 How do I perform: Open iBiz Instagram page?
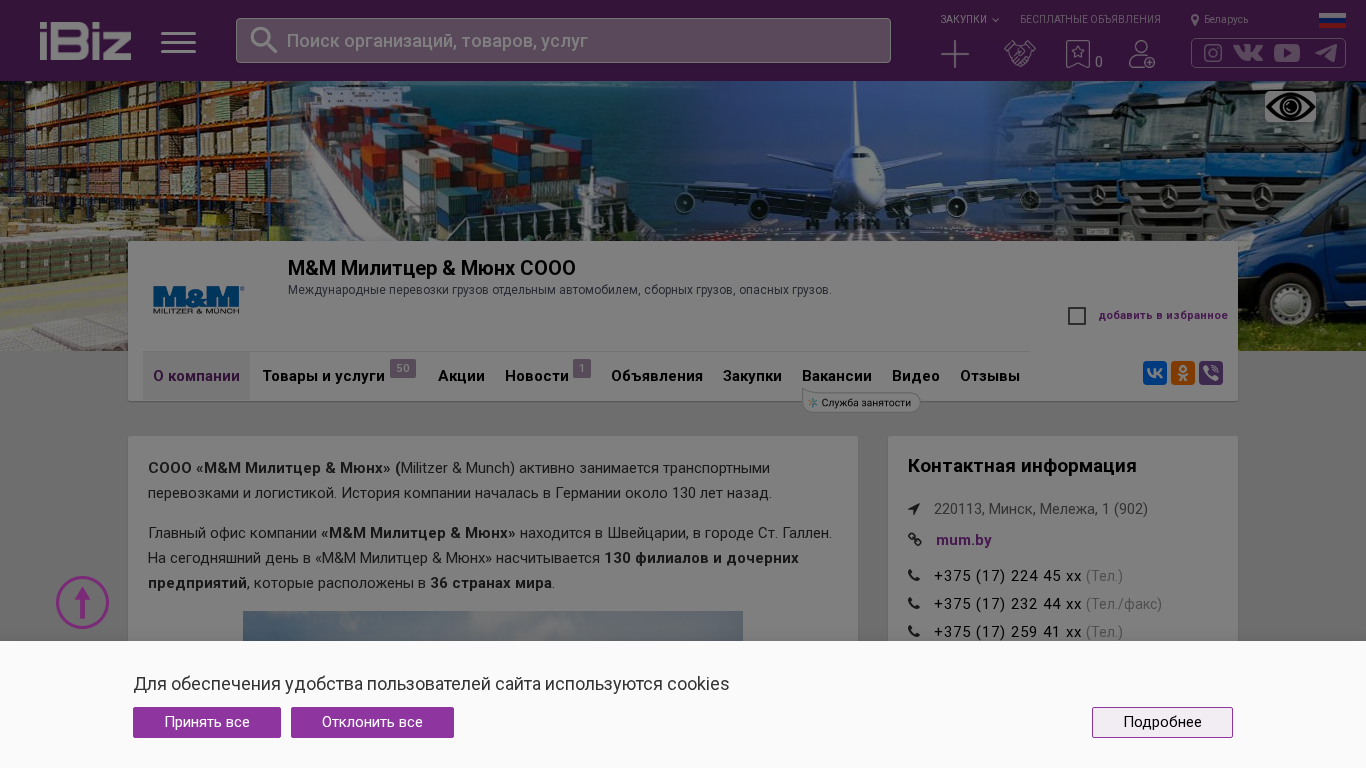pos(1213,53)
